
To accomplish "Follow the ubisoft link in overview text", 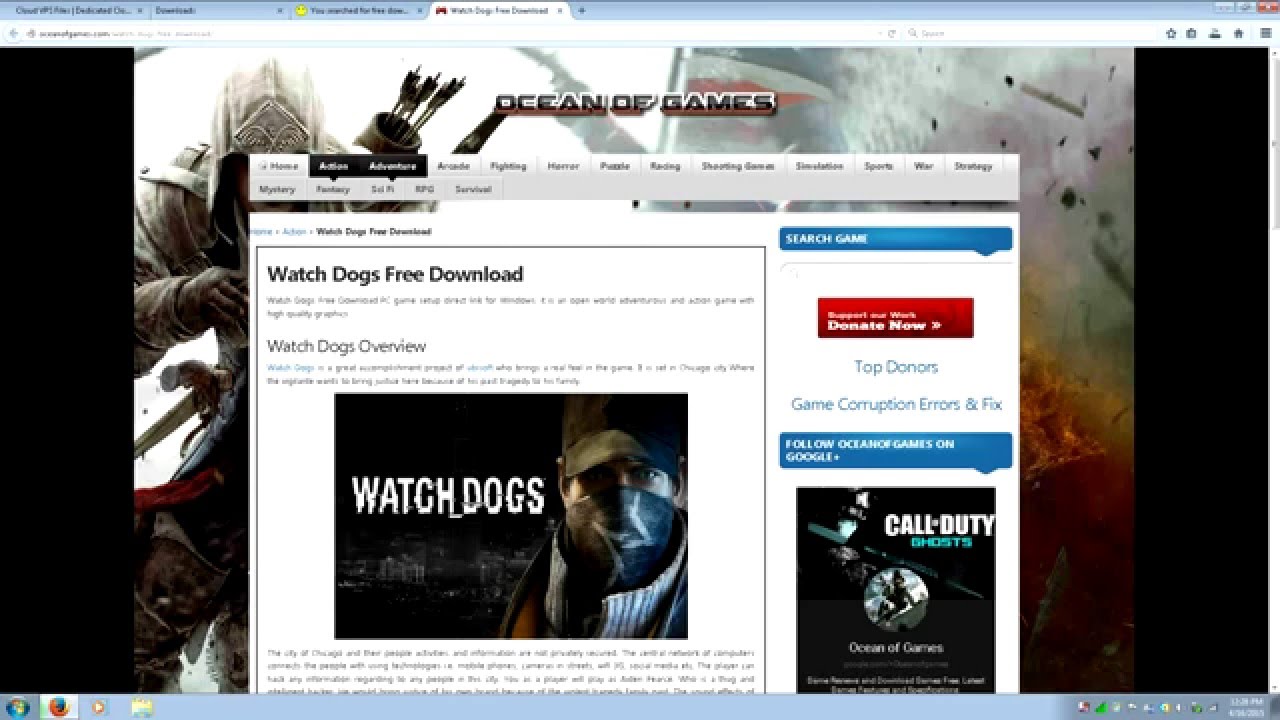I will coord(480,368).
